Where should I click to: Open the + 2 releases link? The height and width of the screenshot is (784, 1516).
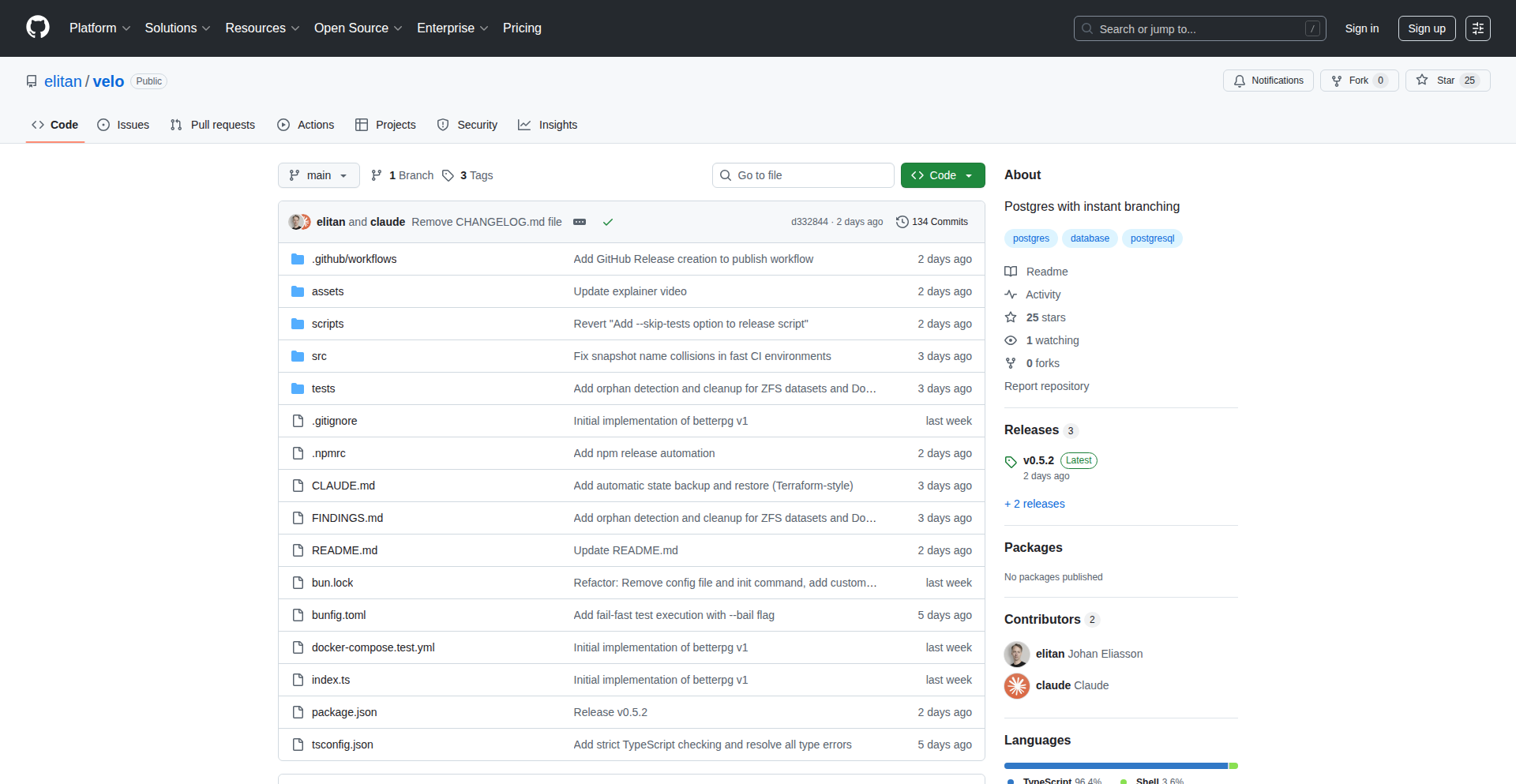click(x=1034, y=504)
